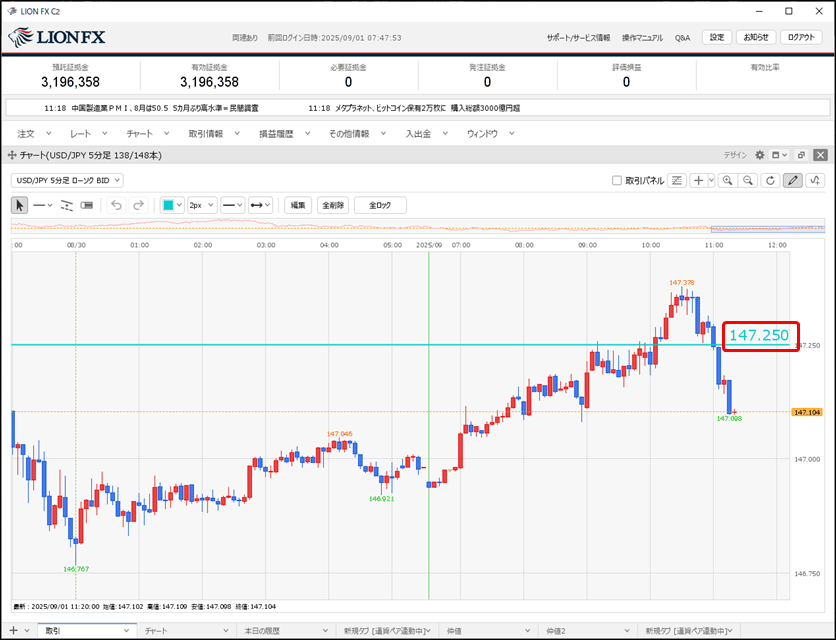Open the チャート menu
Screen dimensions: 836x640
148,134
